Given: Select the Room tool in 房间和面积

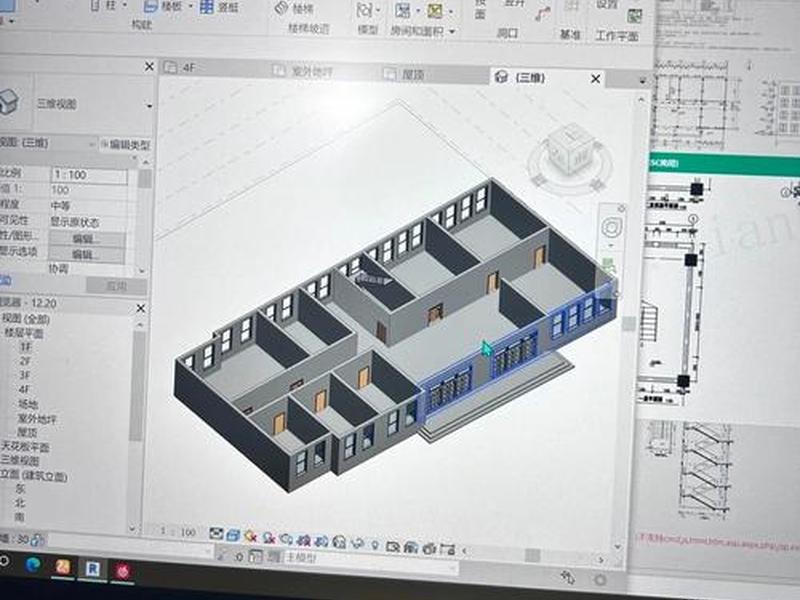Looking at the screenshot, I should (x=403, y=10).
